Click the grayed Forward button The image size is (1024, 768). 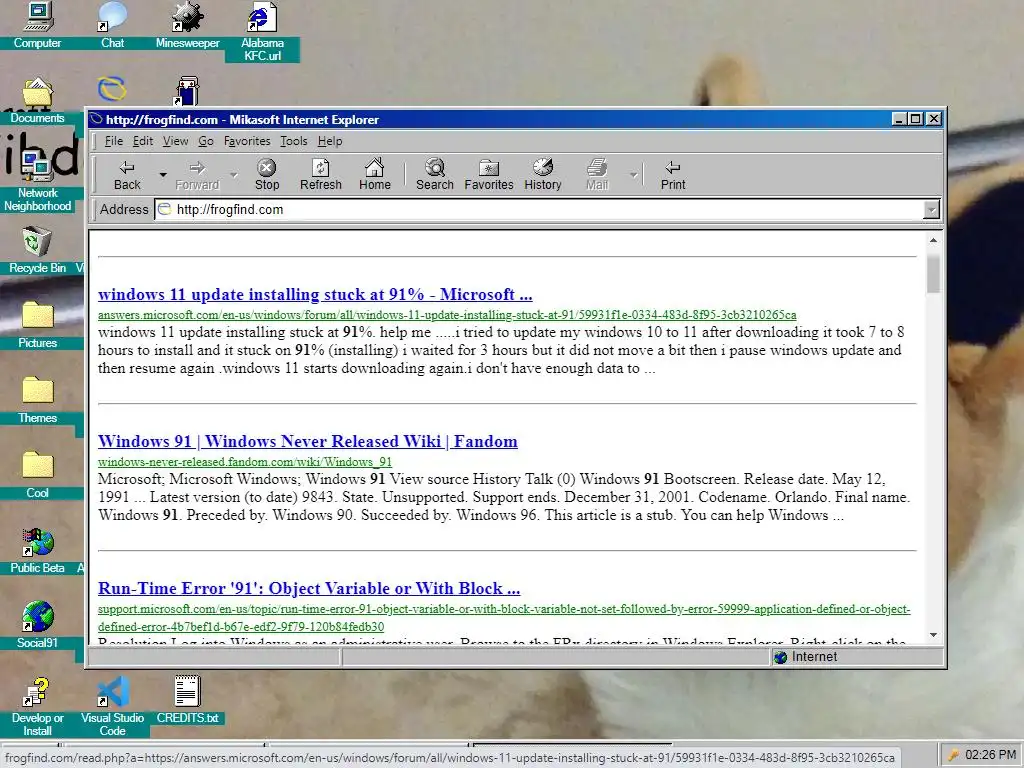(x=197, y=174)
